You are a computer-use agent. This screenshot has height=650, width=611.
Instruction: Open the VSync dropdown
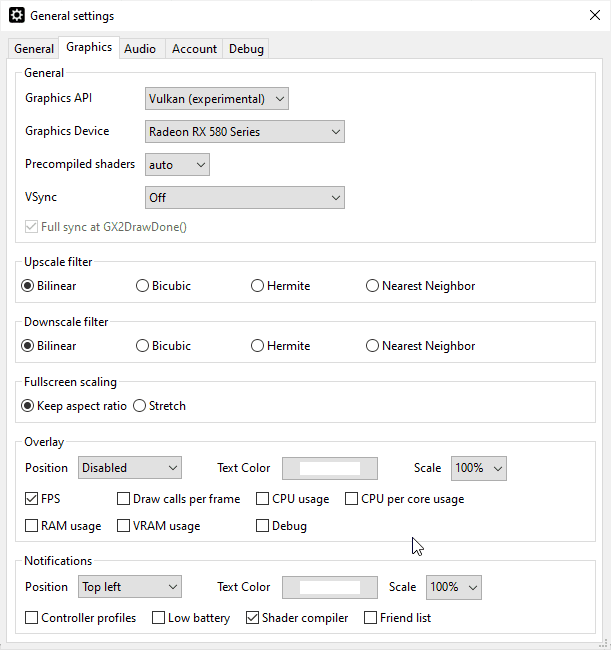click(x=245, y=198)
